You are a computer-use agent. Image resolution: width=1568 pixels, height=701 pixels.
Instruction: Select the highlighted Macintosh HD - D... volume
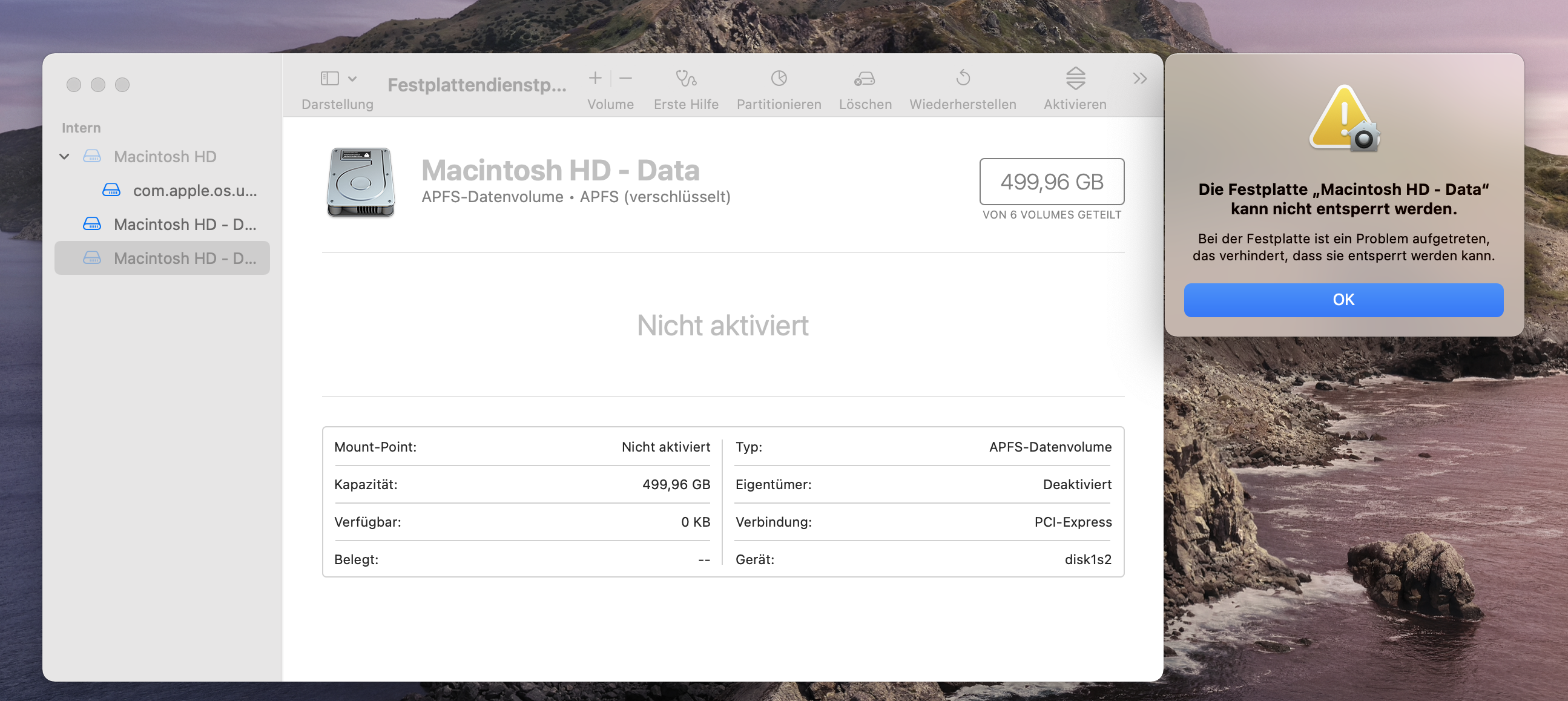pyautogui.click(x=185, y=258)
